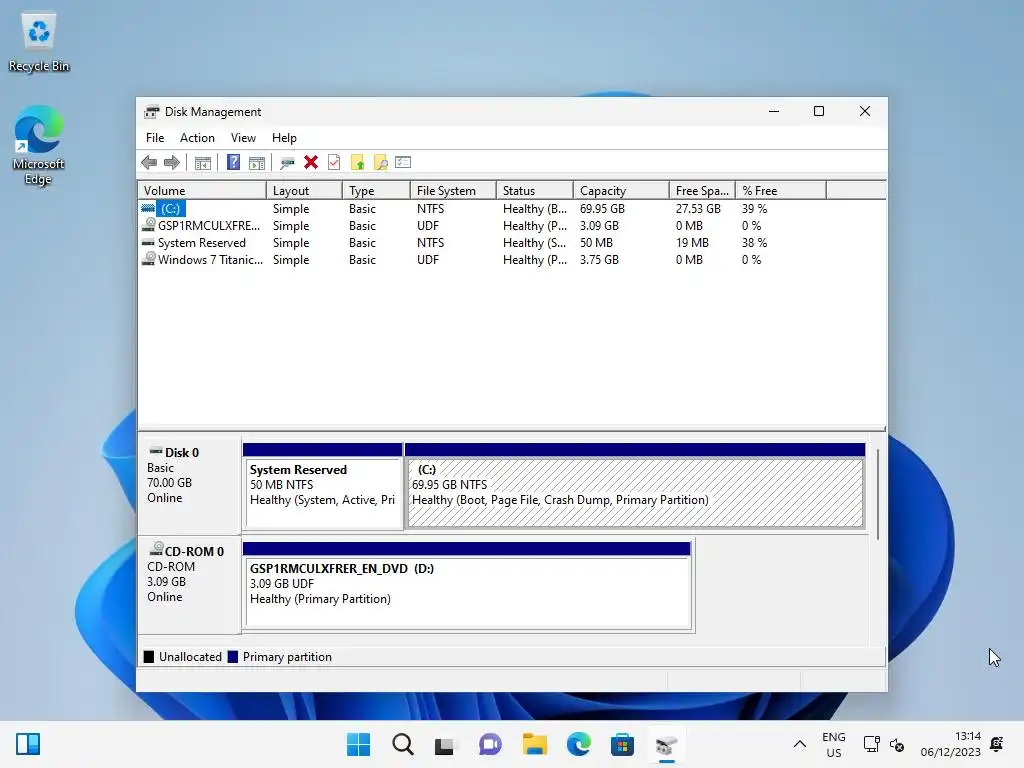Image resolution: width=1024 pixels, height=768 pixels.
Task: Open Recycle Bin desktop icon
Action: 39,43
